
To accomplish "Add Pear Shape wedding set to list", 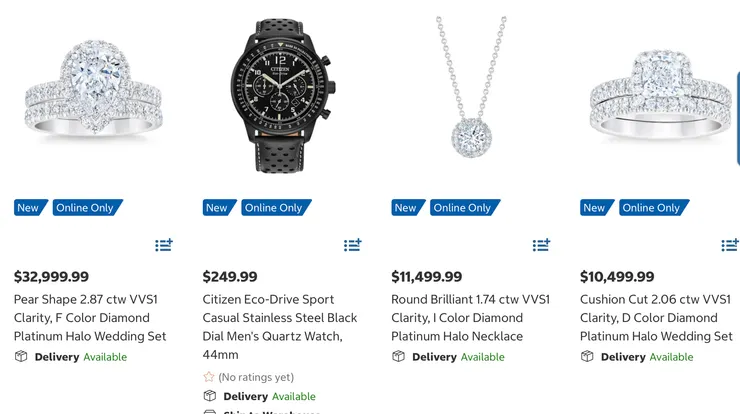I will pos(164,245).
